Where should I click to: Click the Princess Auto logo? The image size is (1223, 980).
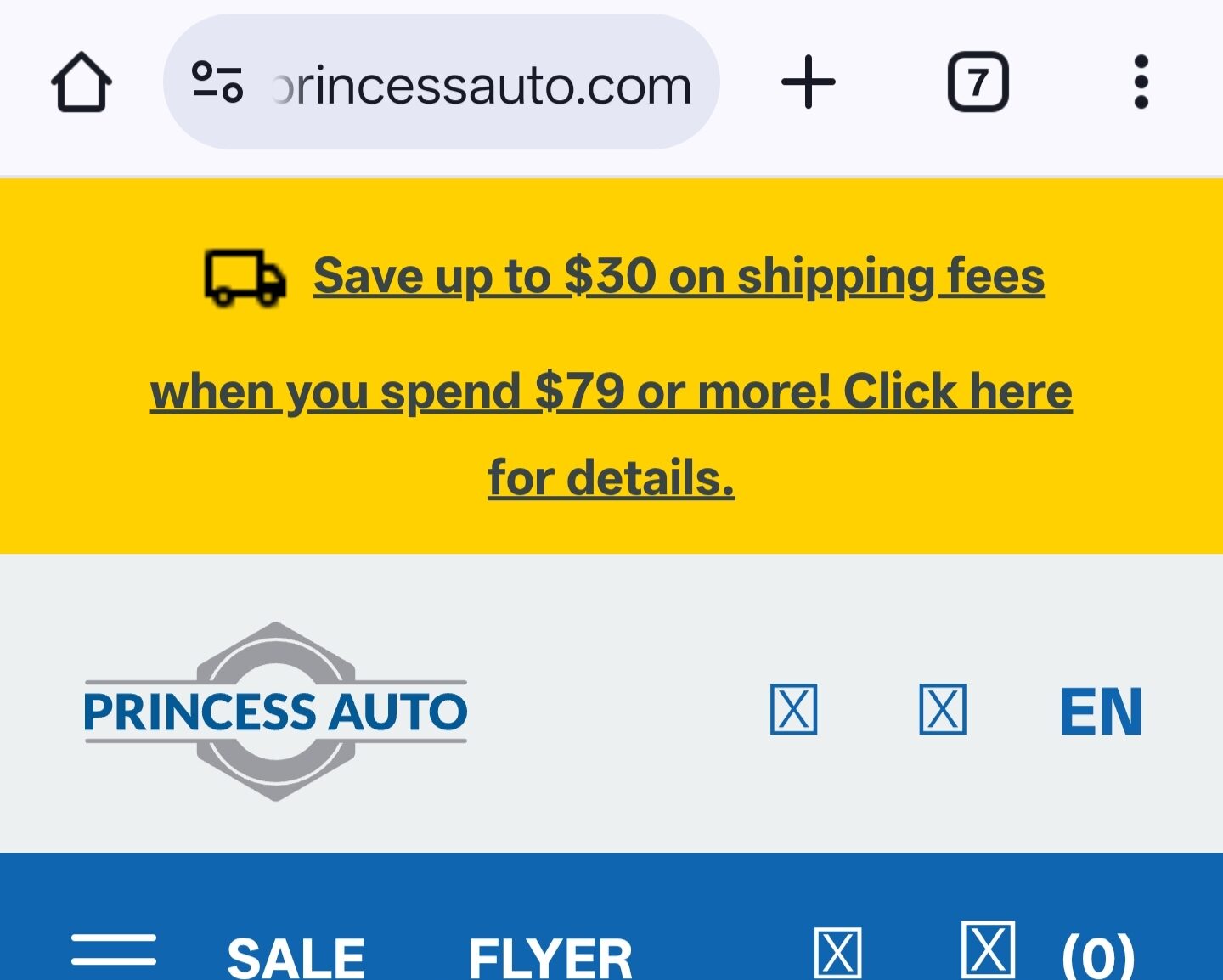[274, 713]
